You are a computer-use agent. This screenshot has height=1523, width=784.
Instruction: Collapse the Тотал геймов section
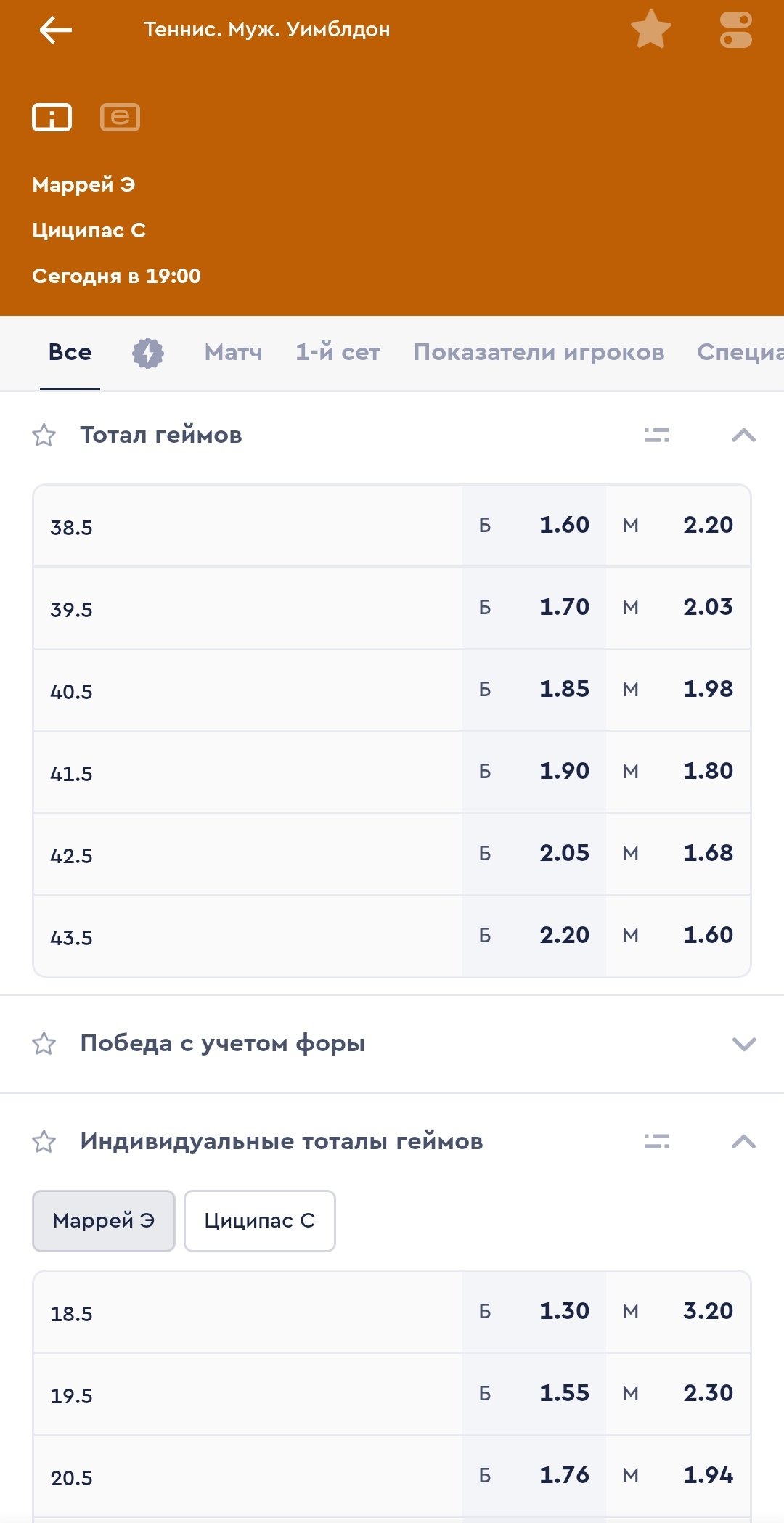click(743, 436)
